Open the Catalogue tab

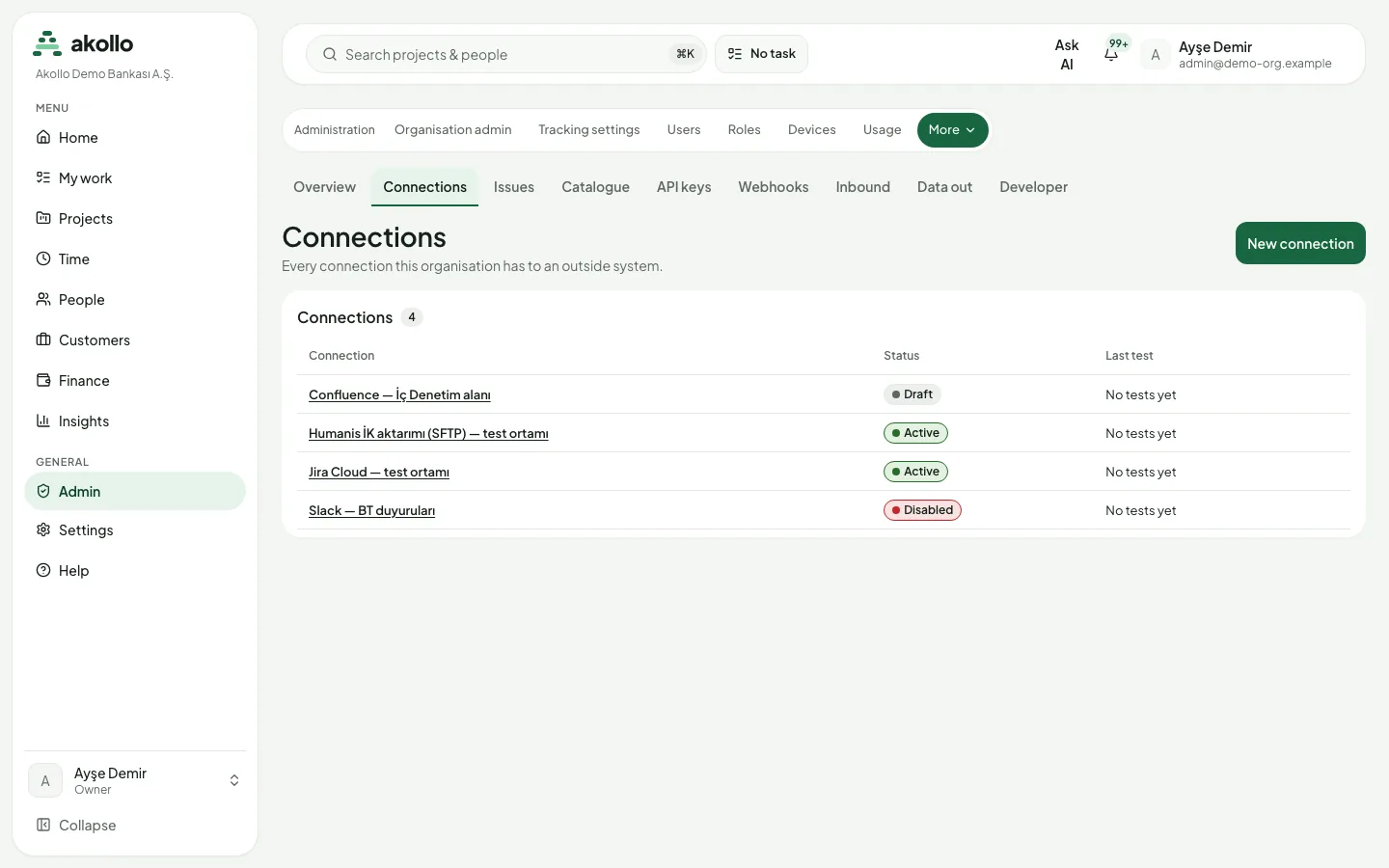pyautogui.click(x=595, y=187)
